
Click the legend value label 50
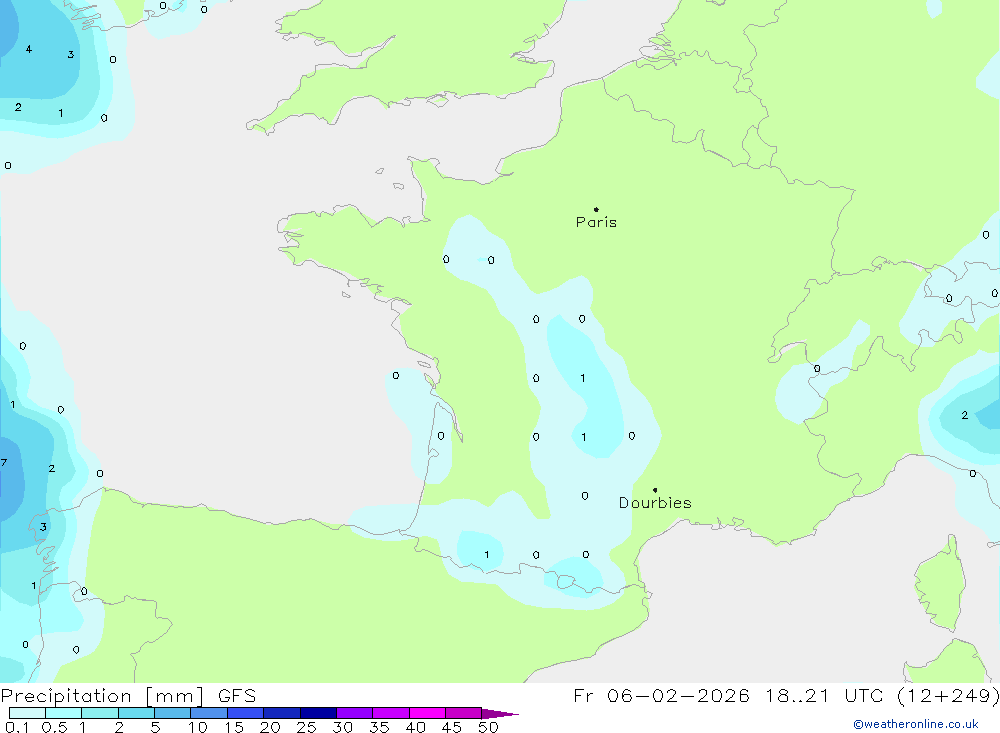[488, 727]
